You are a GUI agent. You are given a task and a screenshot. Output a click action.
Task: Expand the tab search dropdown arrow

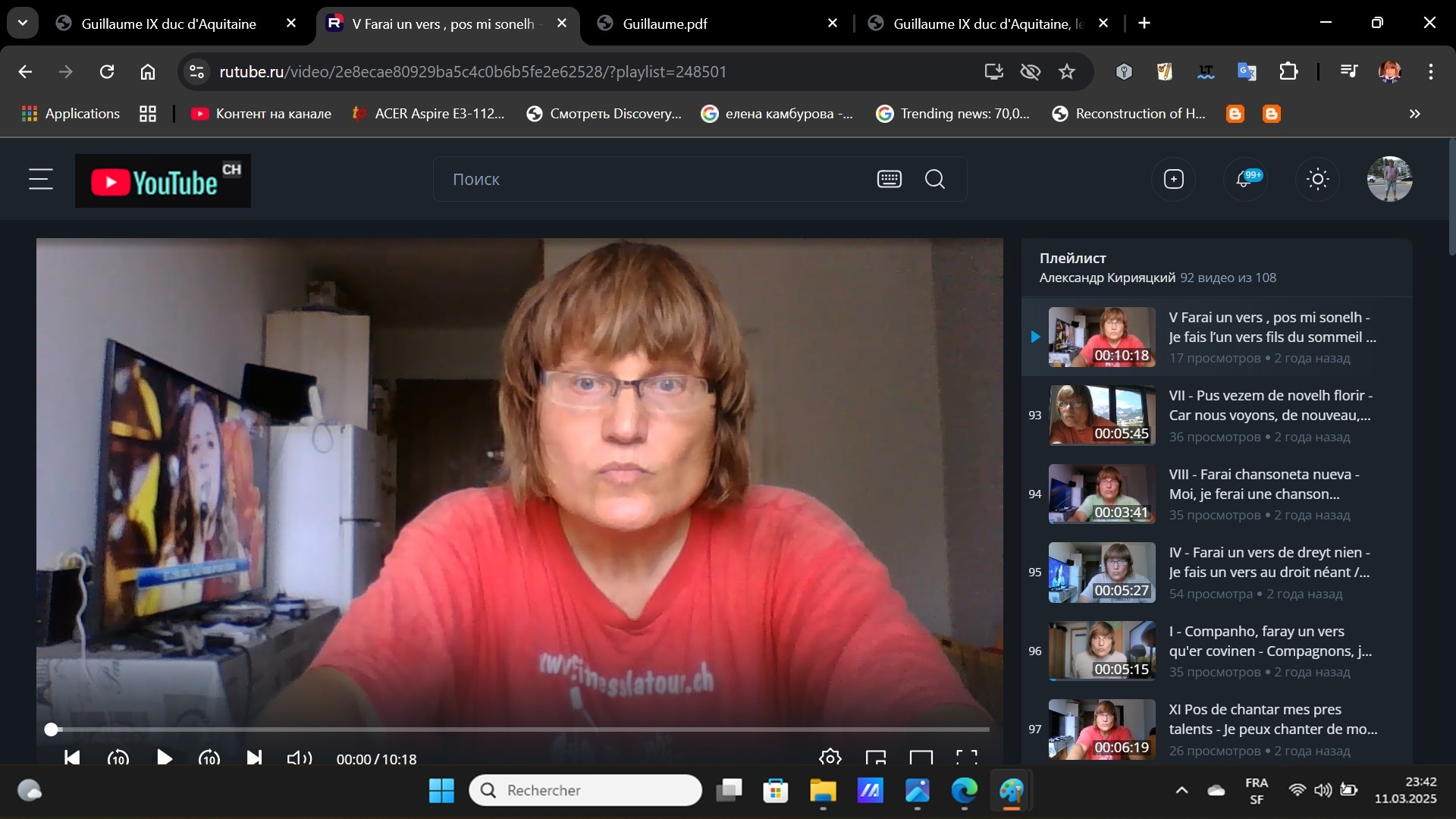pos(23,24)
